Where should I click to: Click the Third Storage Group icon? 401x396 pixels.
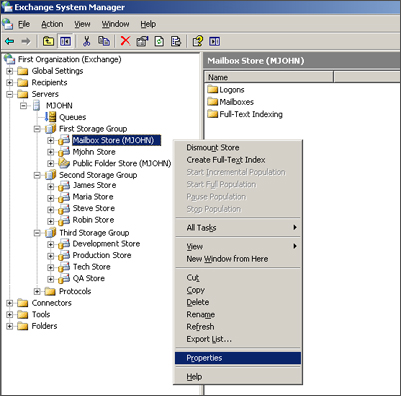51,233
